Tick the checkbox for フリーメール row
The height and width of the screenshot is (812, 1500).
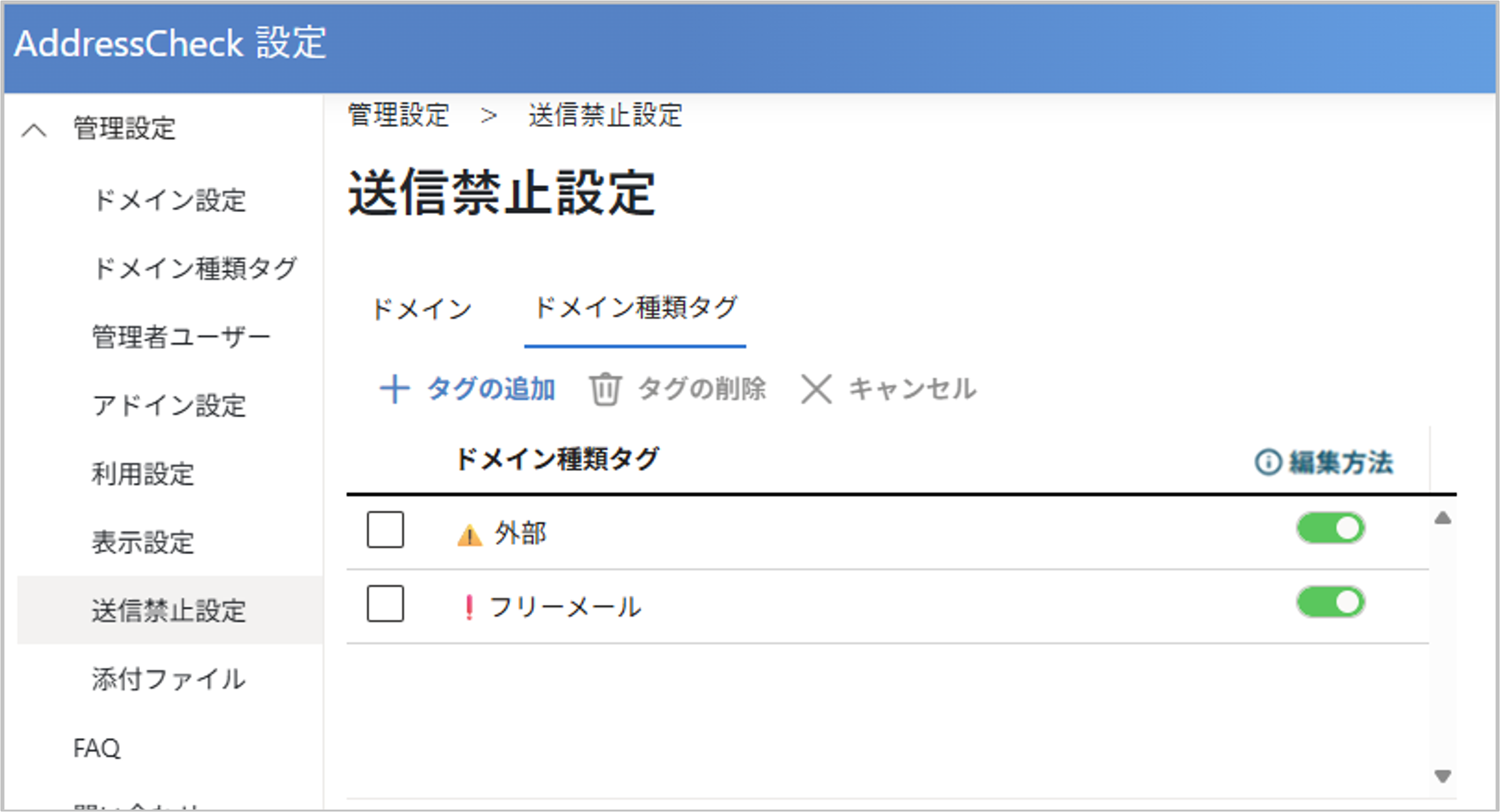pos(385,604)
